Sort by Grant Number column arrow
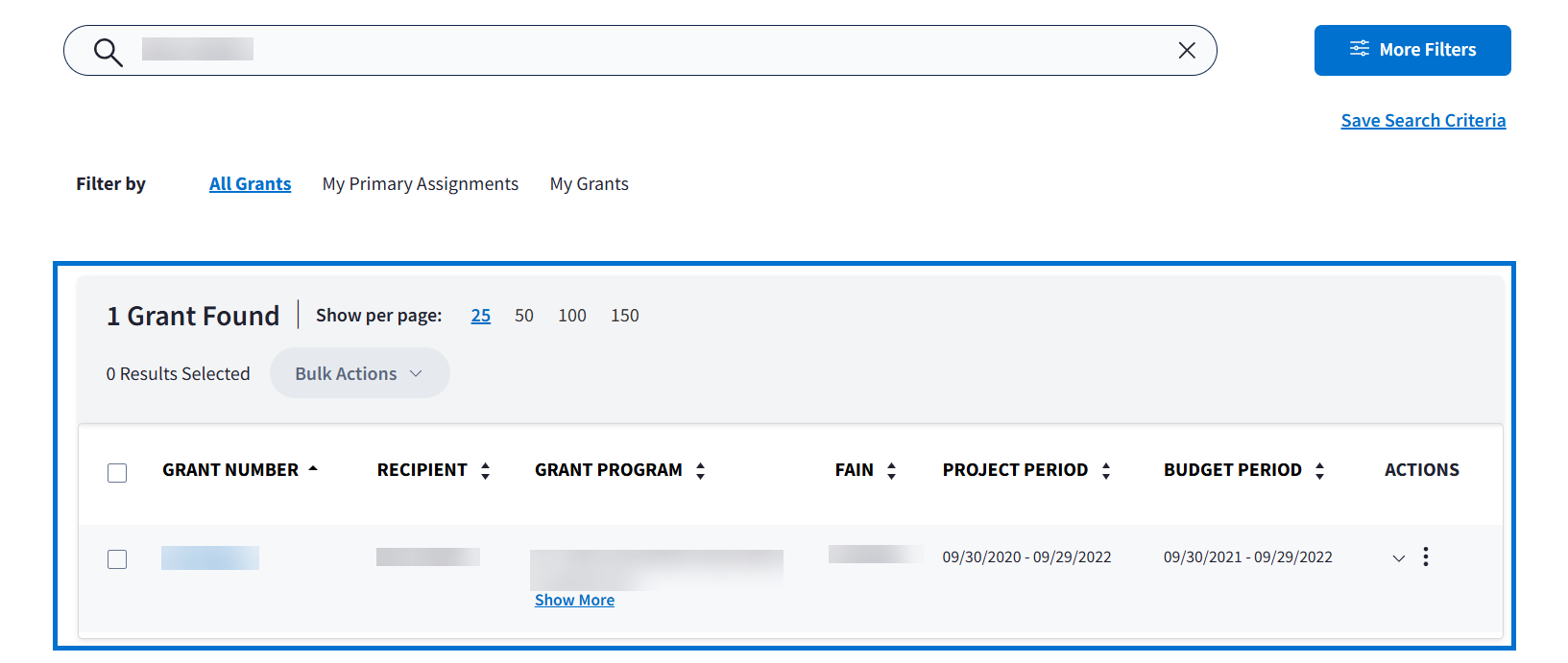 (313, 469)
